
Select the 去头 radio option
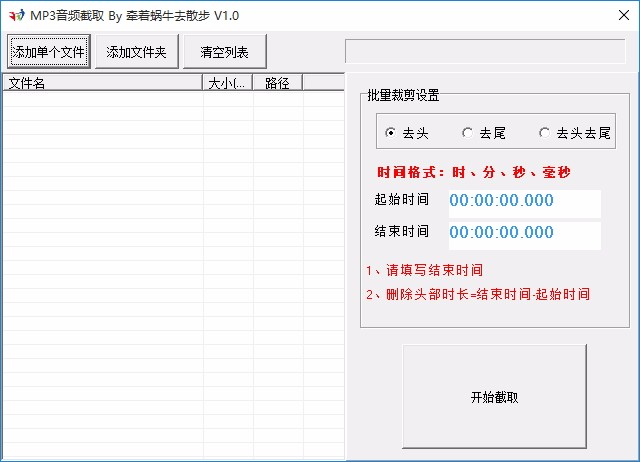click(407, 133)
